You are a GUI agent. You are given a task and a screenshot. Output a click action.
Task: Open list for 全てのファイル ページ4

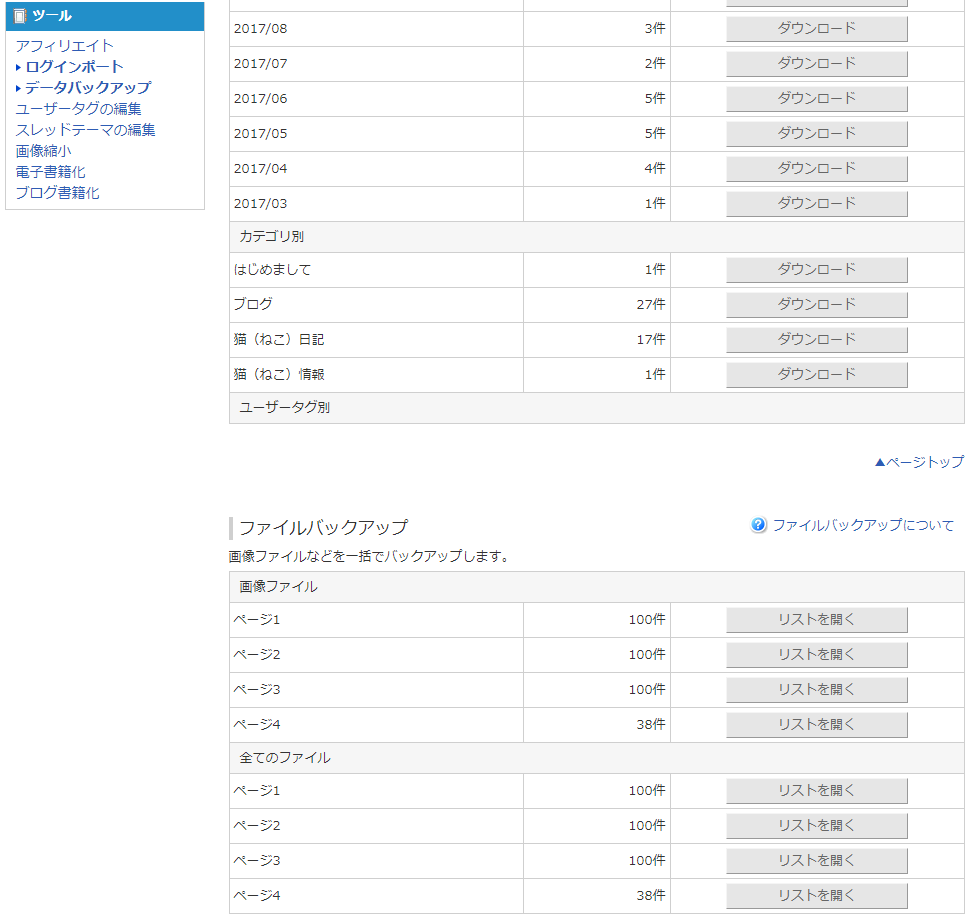pos(817,896)
